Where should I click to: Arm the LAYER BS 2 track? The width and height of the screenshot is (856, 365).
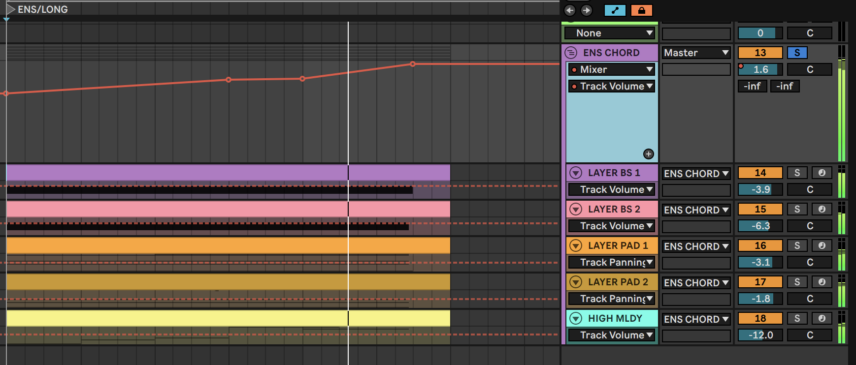822,210
